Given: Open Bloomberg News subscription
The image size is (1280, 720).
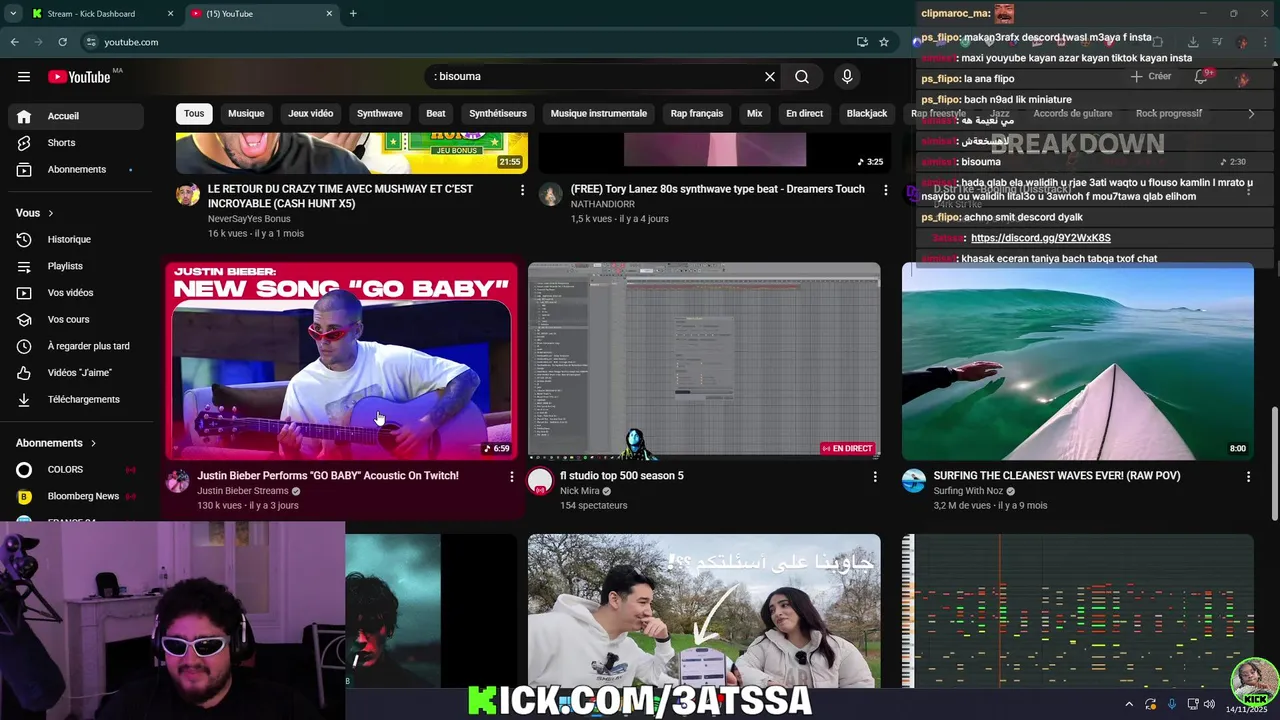Looking at the screenshot, I should 76,496.
